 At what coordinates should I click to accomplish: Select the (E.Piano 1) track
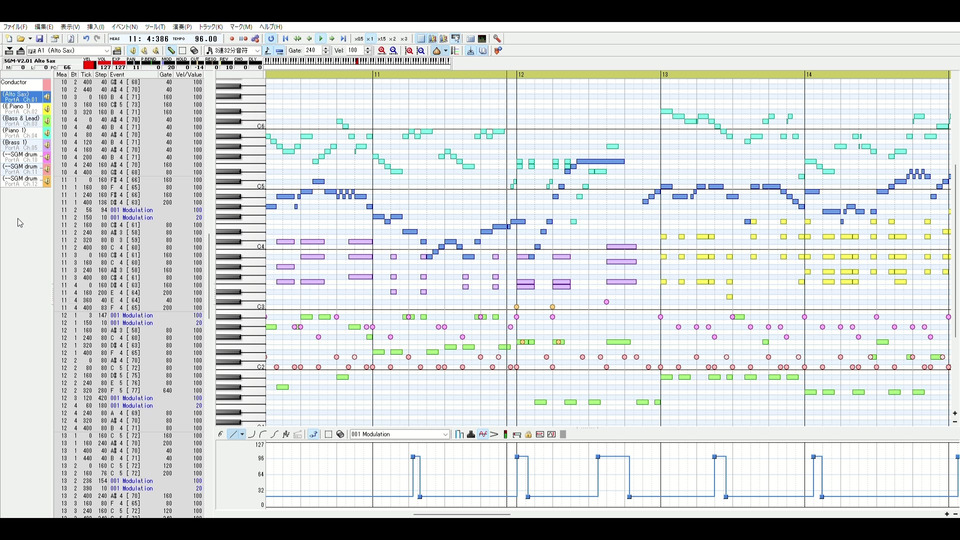coord(21,109)
